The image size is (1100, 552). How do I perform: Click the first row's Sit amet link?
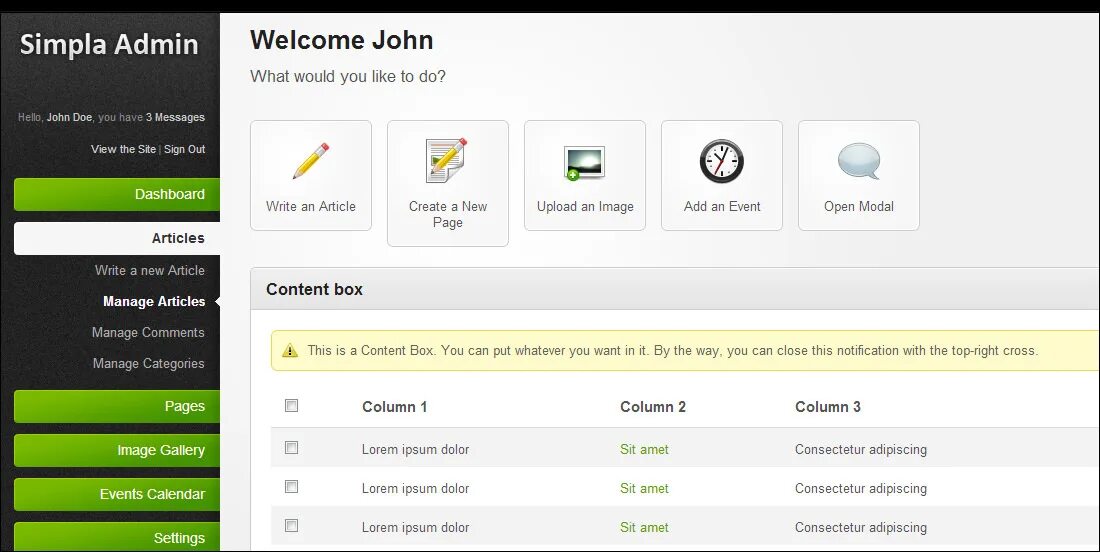coord(644,450)
